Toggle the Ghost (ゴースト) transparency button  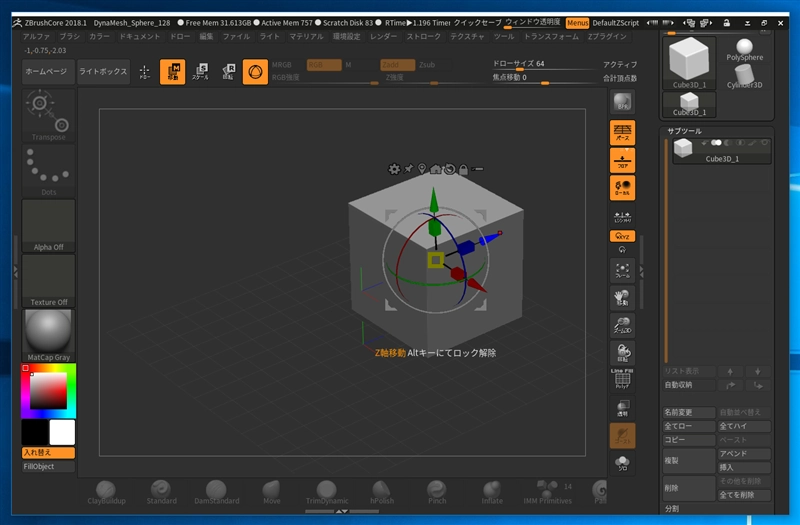(622, 435)
